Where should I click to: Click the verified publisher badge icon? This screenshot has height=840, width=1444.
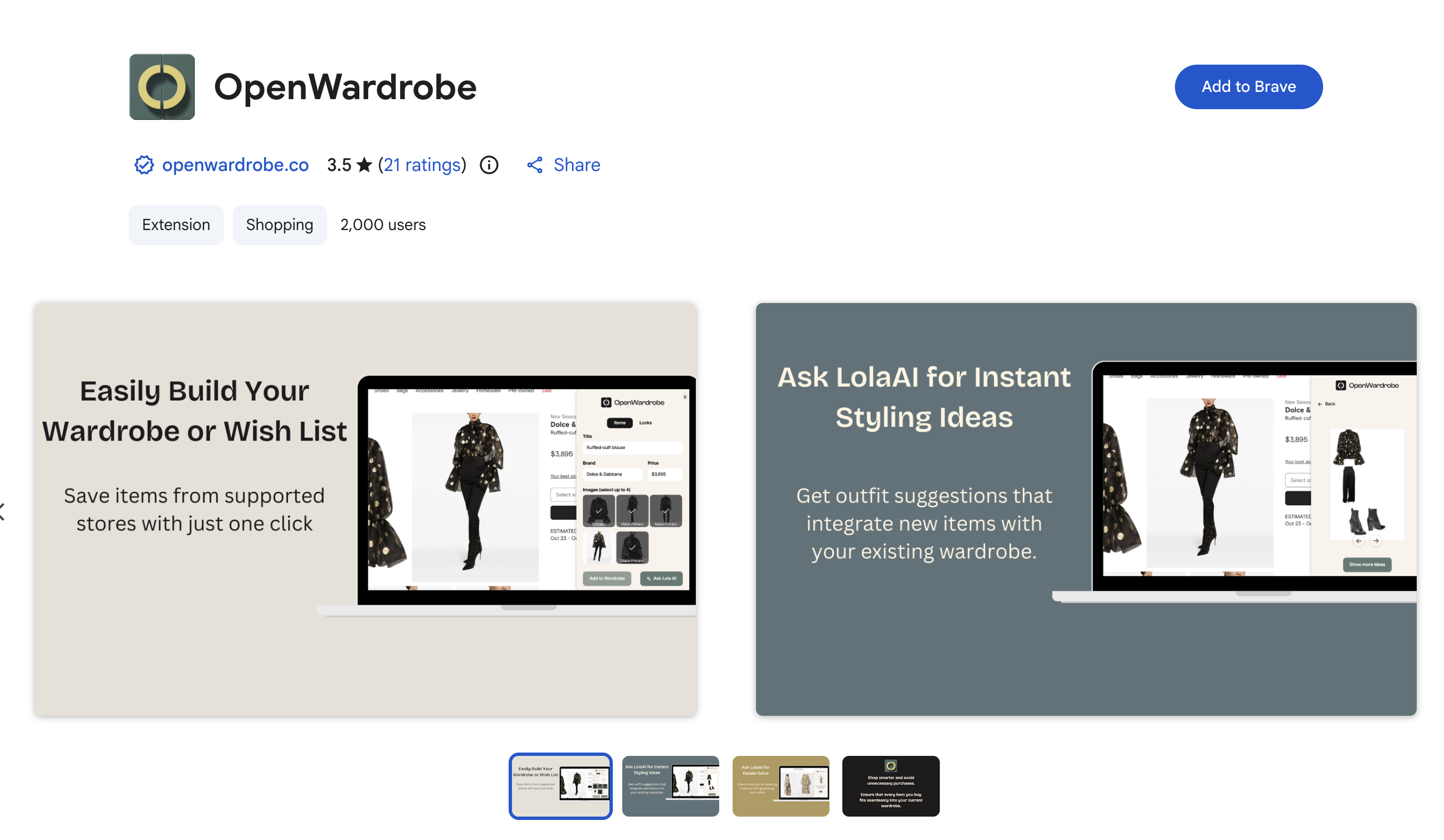coord(144,165)
